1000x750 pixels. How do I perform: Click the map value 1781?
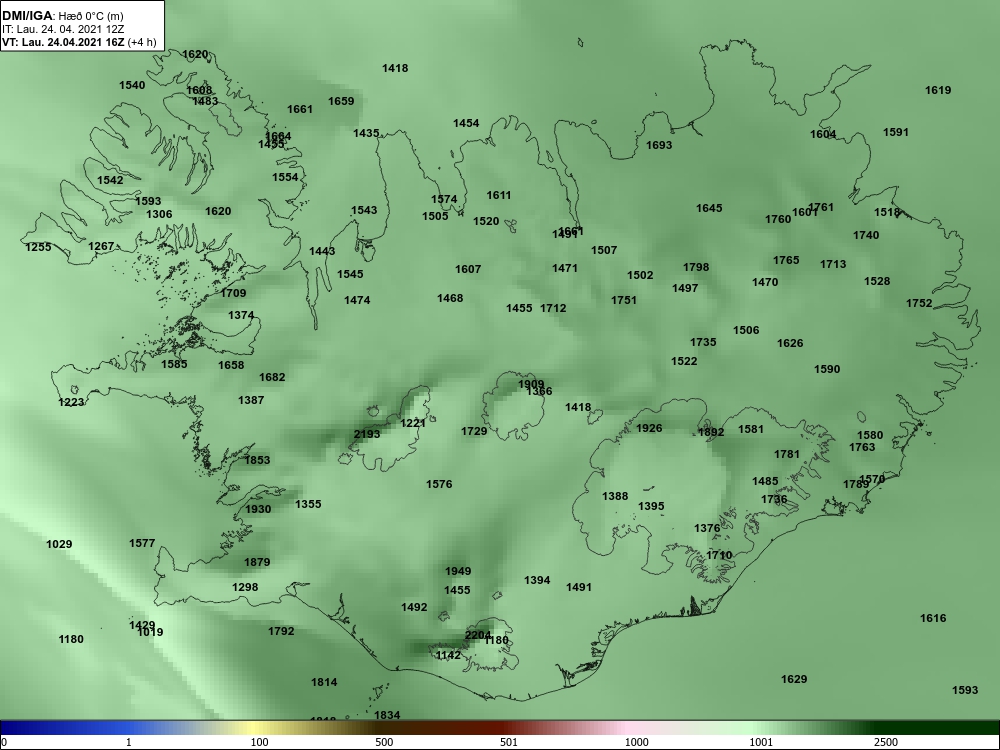pos(786,454)
